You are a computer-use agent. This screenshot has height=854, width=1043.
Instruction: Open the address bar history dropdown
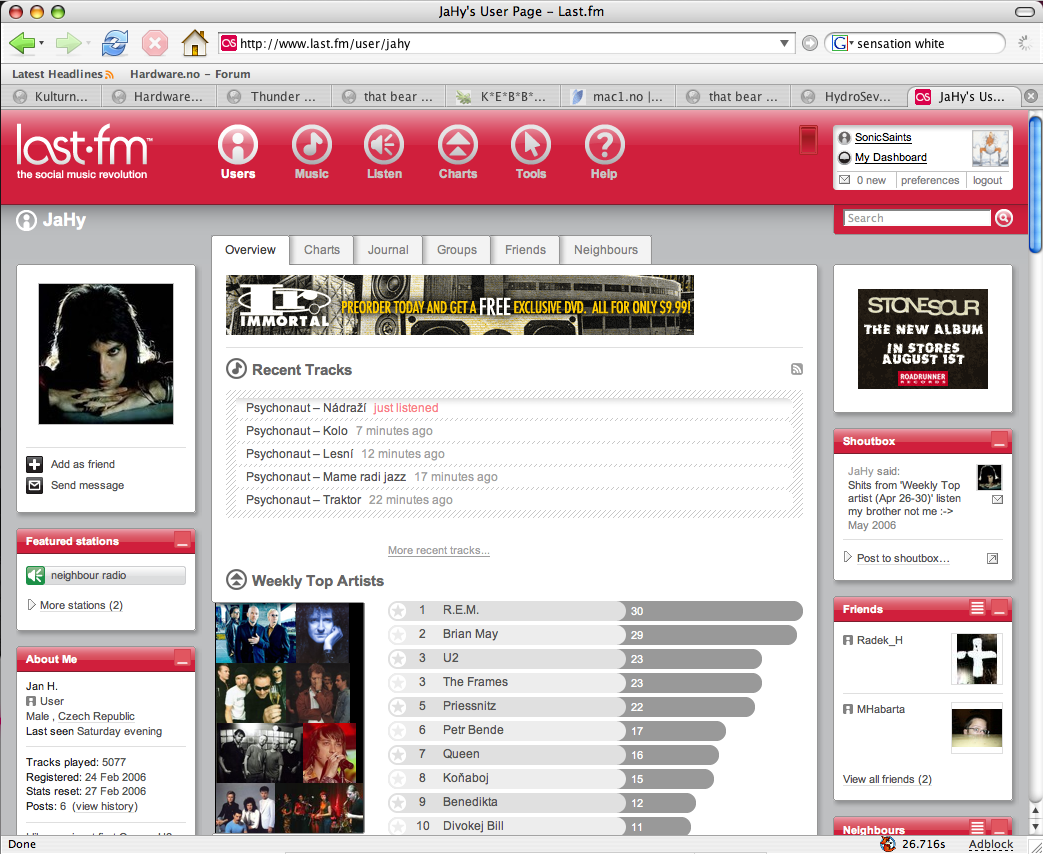(784, 43)
